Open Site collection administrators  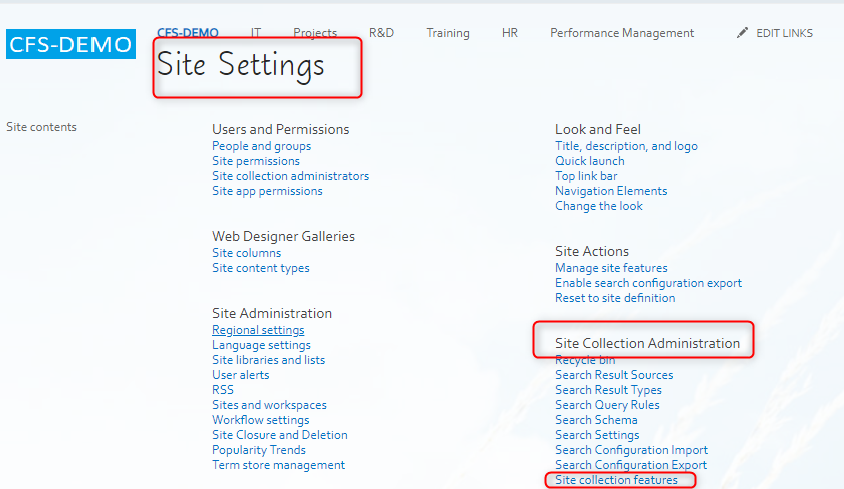(x=291, y=176)
